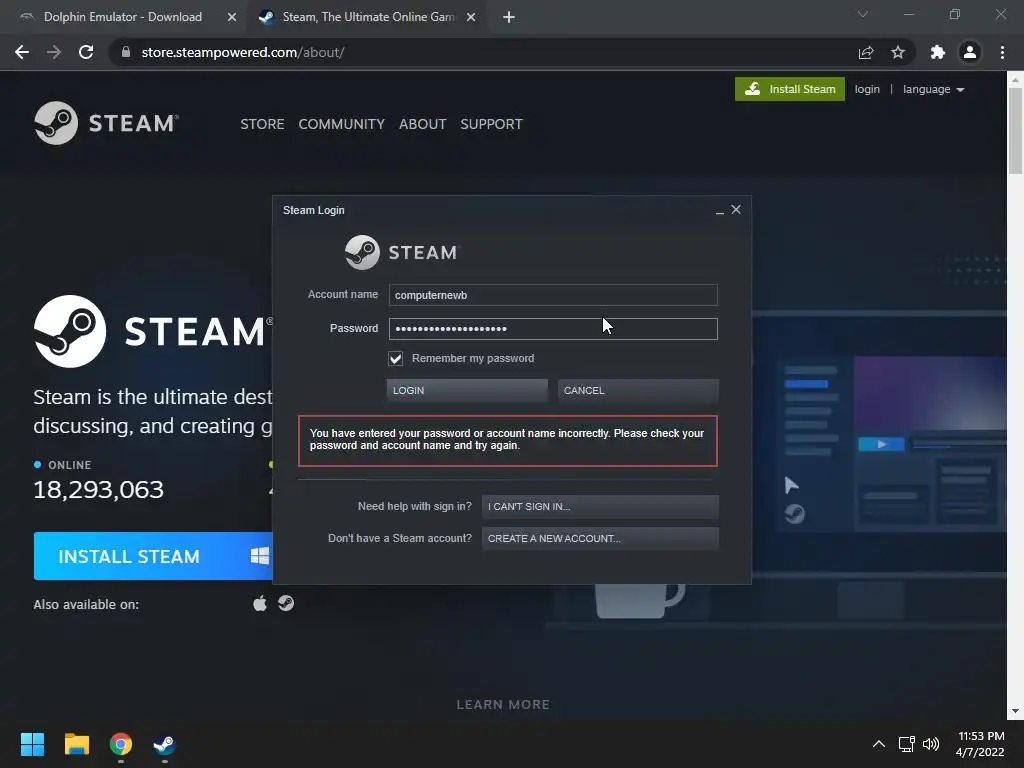Image resolution: width=1024 pixels, height=768 pixels.
Task: Click the CANCEL button in dialog
Action: coord(638,391)
